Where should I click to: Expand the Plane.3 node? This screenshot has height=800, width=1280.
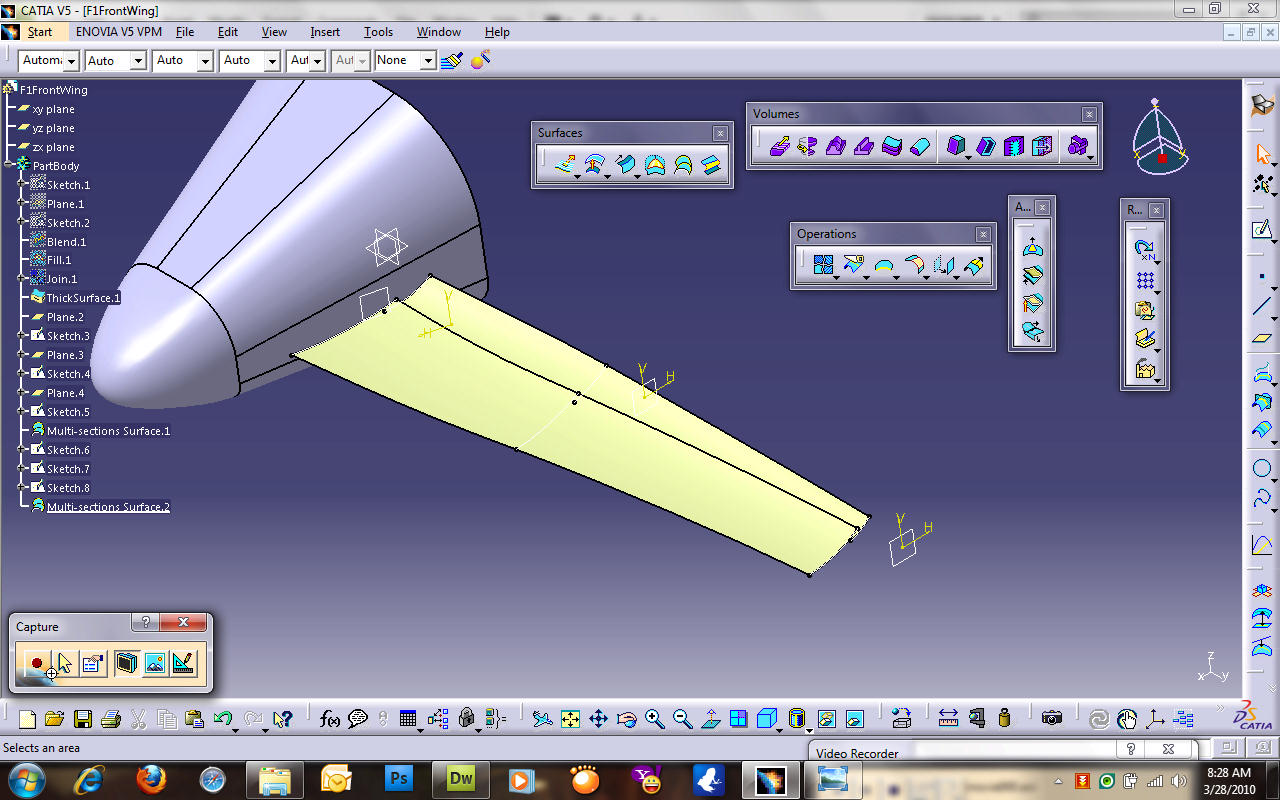click(x=21, y=355)
